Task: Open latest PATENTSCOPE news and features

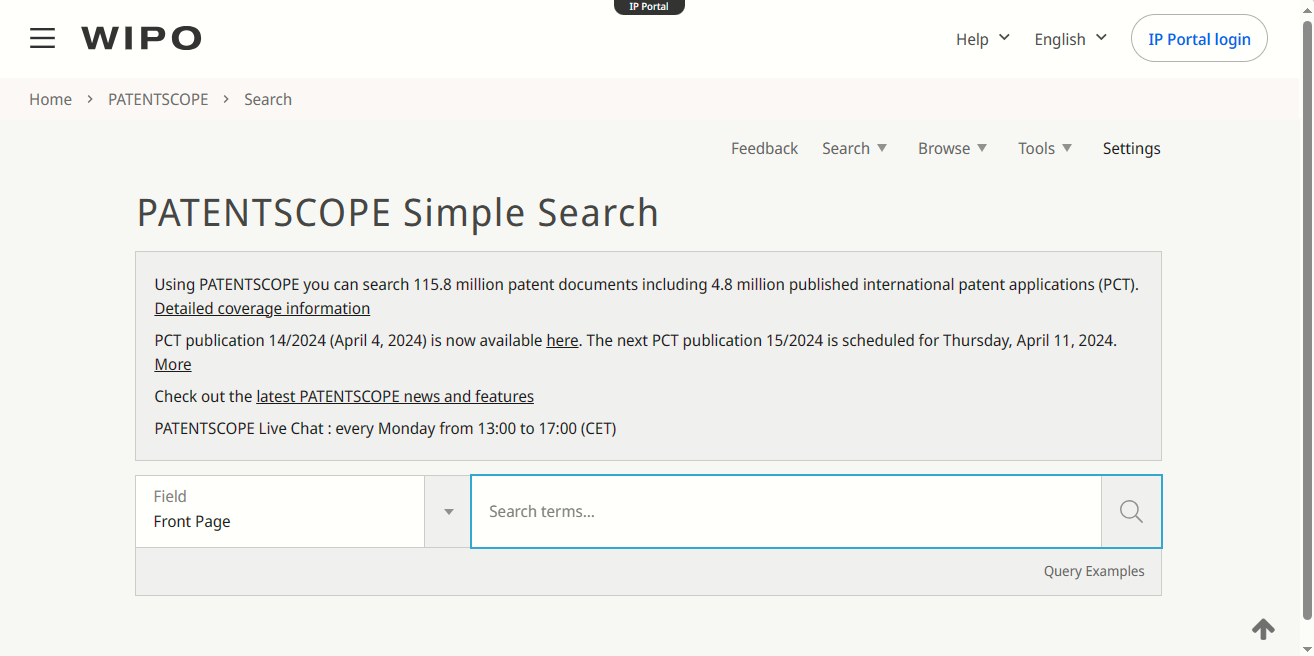Action: point(395,396)
